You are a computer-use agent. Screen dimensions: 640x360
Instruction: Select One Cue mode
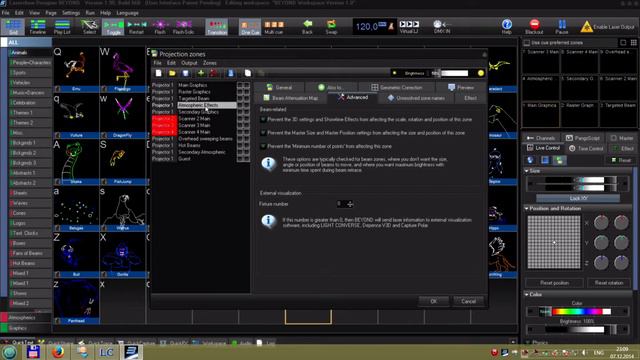point(250,27)
